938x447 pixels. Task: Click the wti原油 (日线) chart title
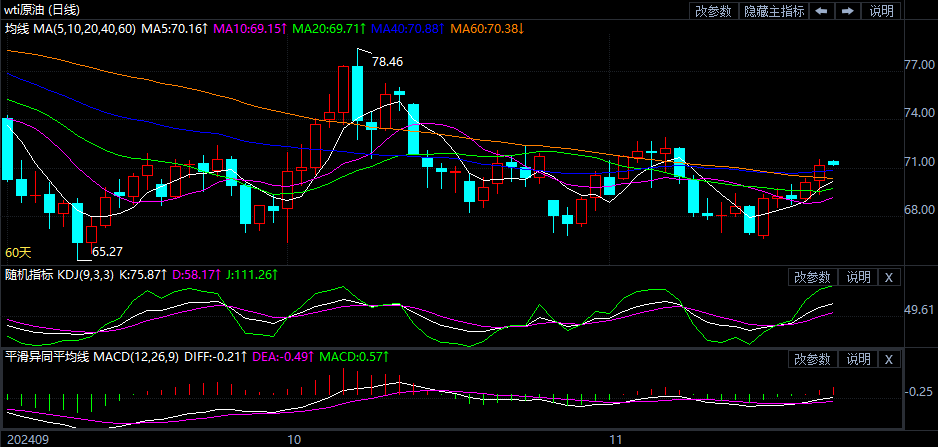click(x=43, y=9)
